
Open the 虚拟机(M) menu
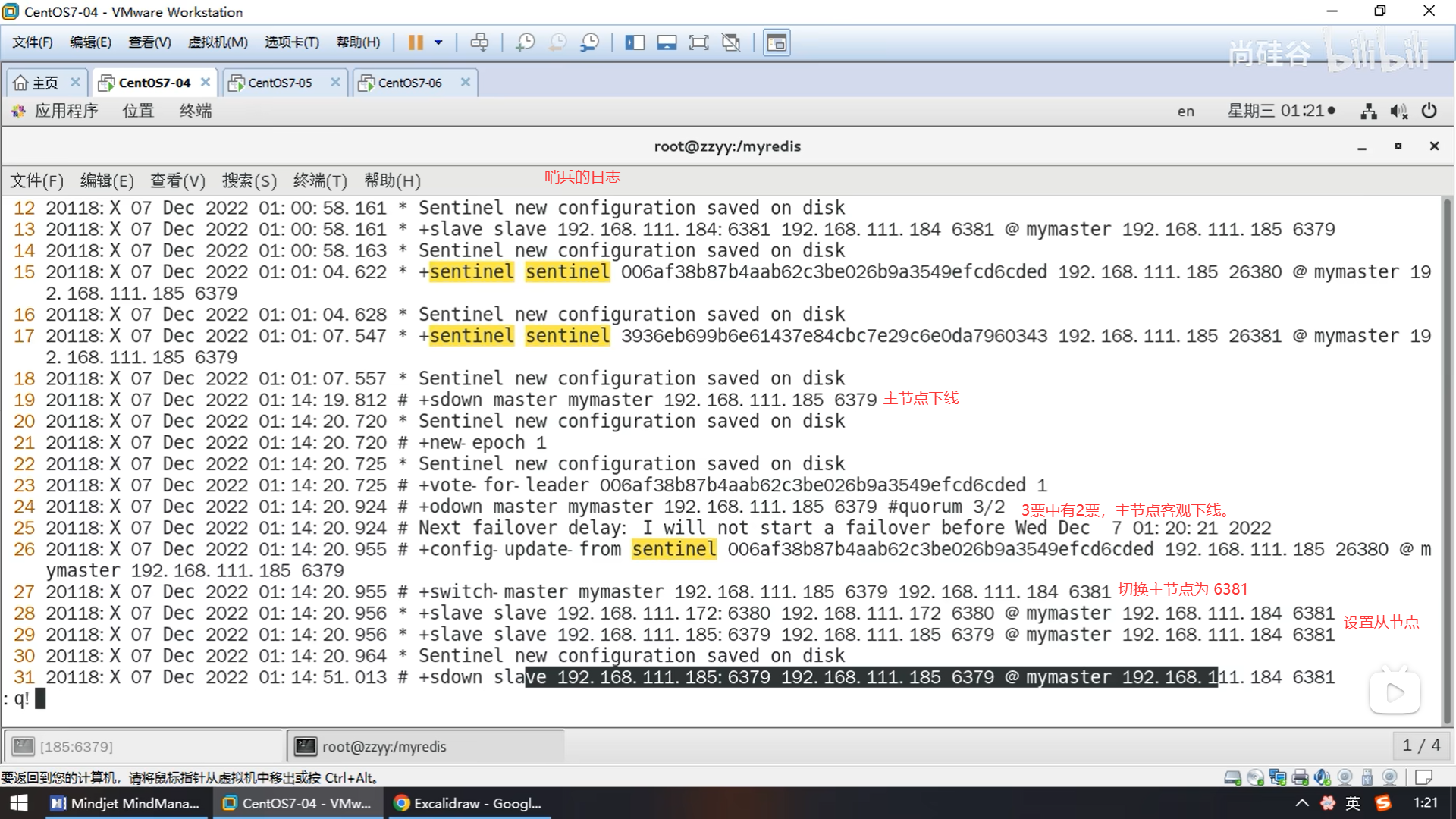click(218, 42)
